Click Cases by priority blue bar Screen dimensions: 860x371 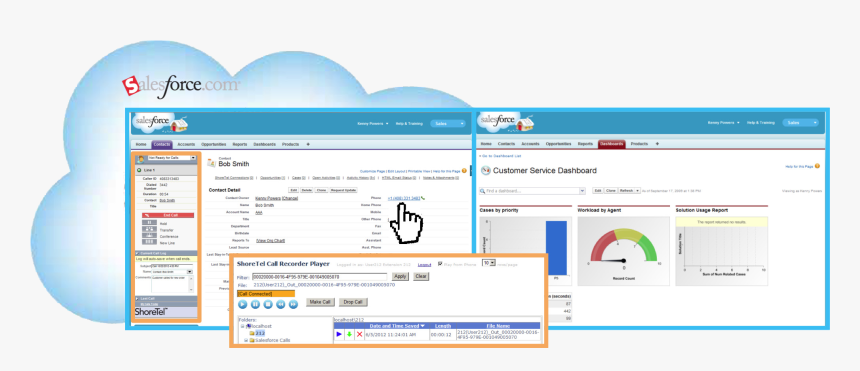556,248
